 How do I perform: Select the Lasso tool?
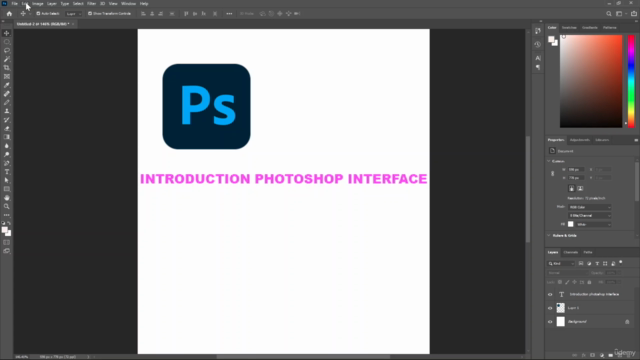tap(7, 50)
